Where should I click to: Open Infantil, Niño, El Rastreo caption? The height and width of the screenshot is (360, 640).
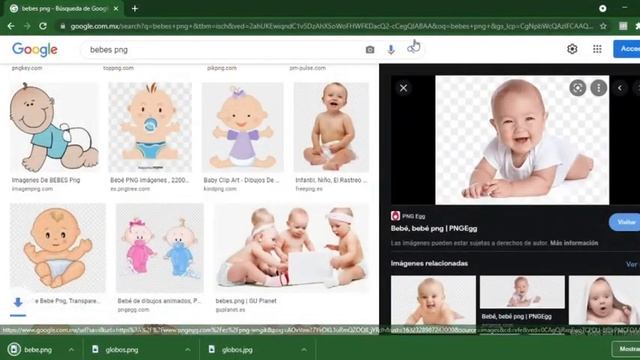[x=331, y=180]
